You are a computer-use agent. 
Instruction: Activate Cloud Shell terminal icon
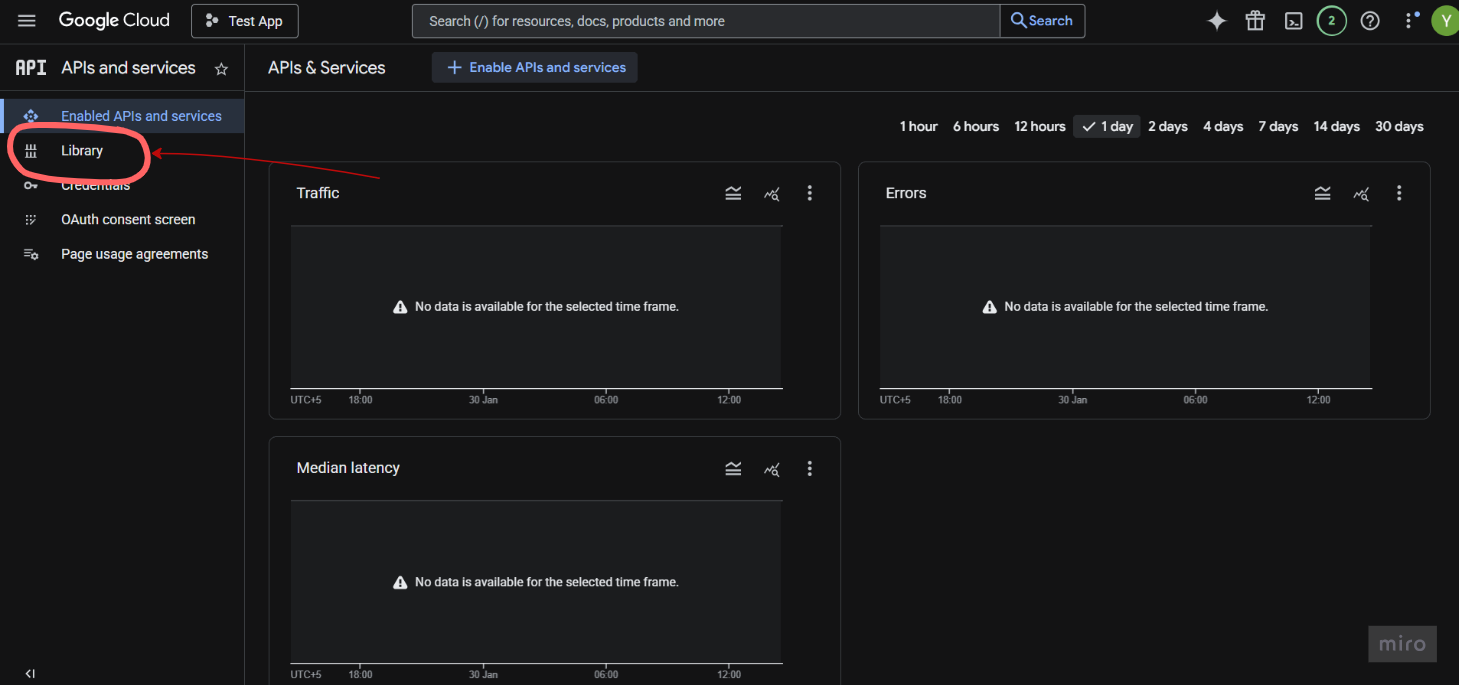1293,21
